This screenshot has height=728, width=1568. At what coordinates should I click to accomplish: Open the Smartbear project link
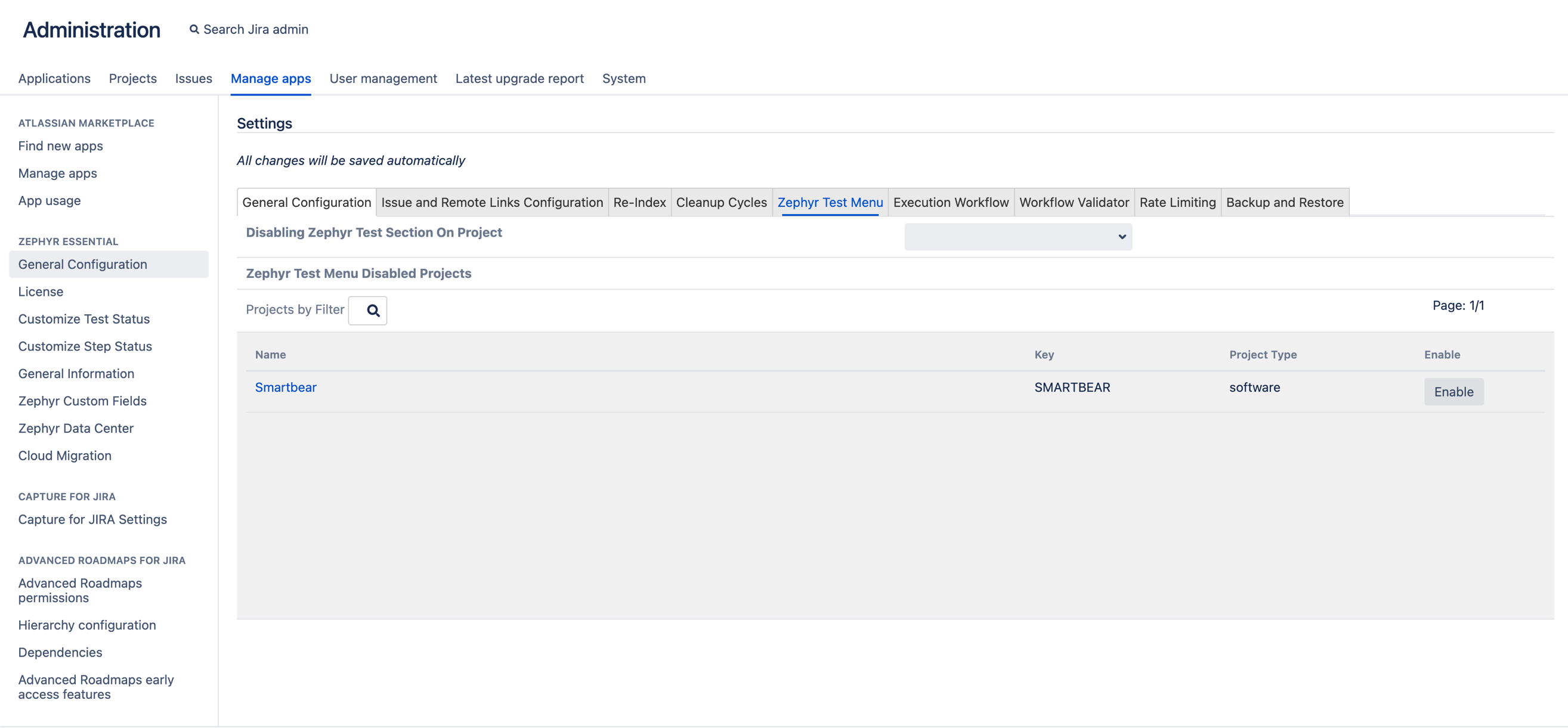tap(286, 387)
